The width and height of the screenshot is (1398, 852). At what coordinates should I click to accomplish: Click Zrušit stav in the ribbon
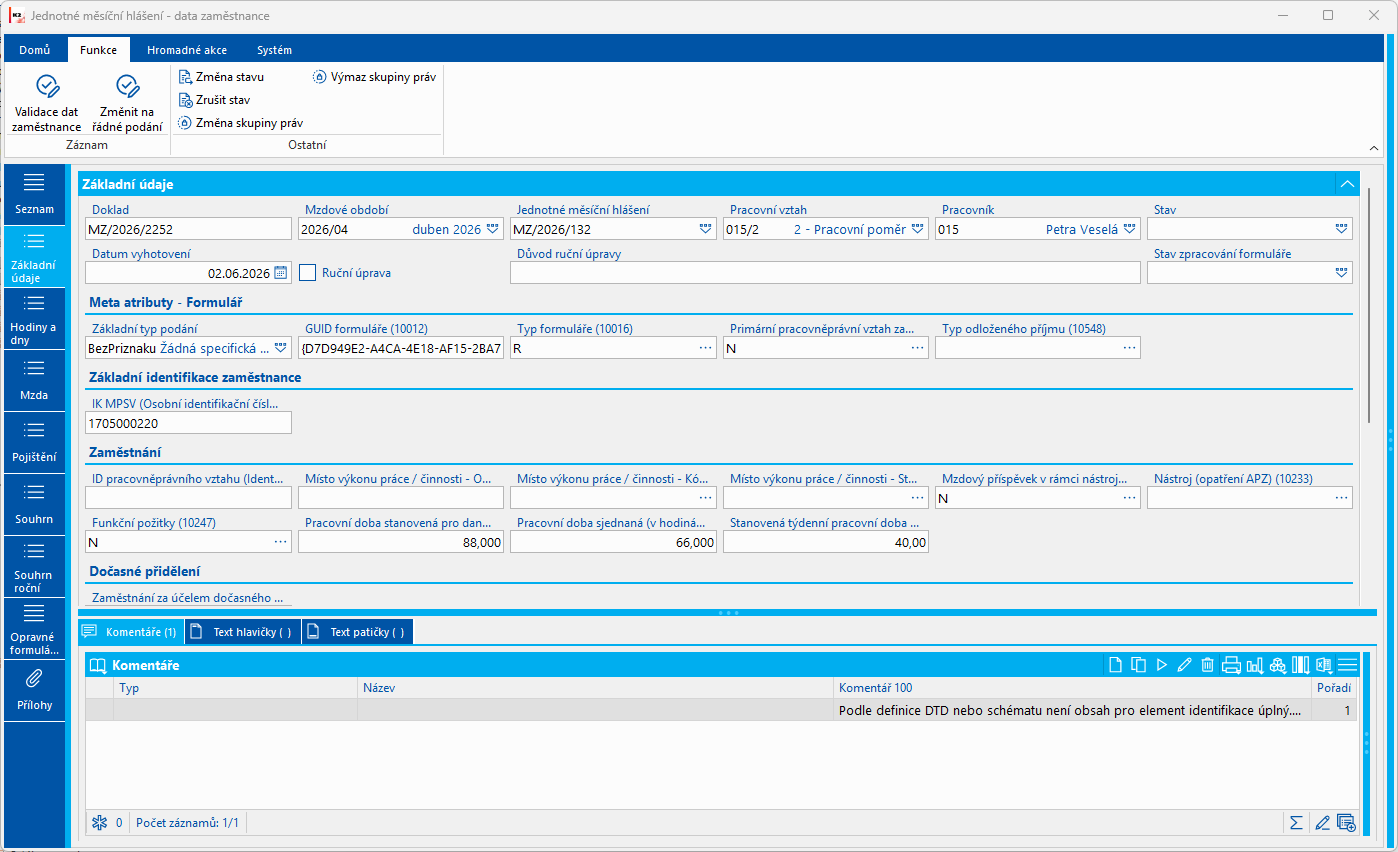214,100
